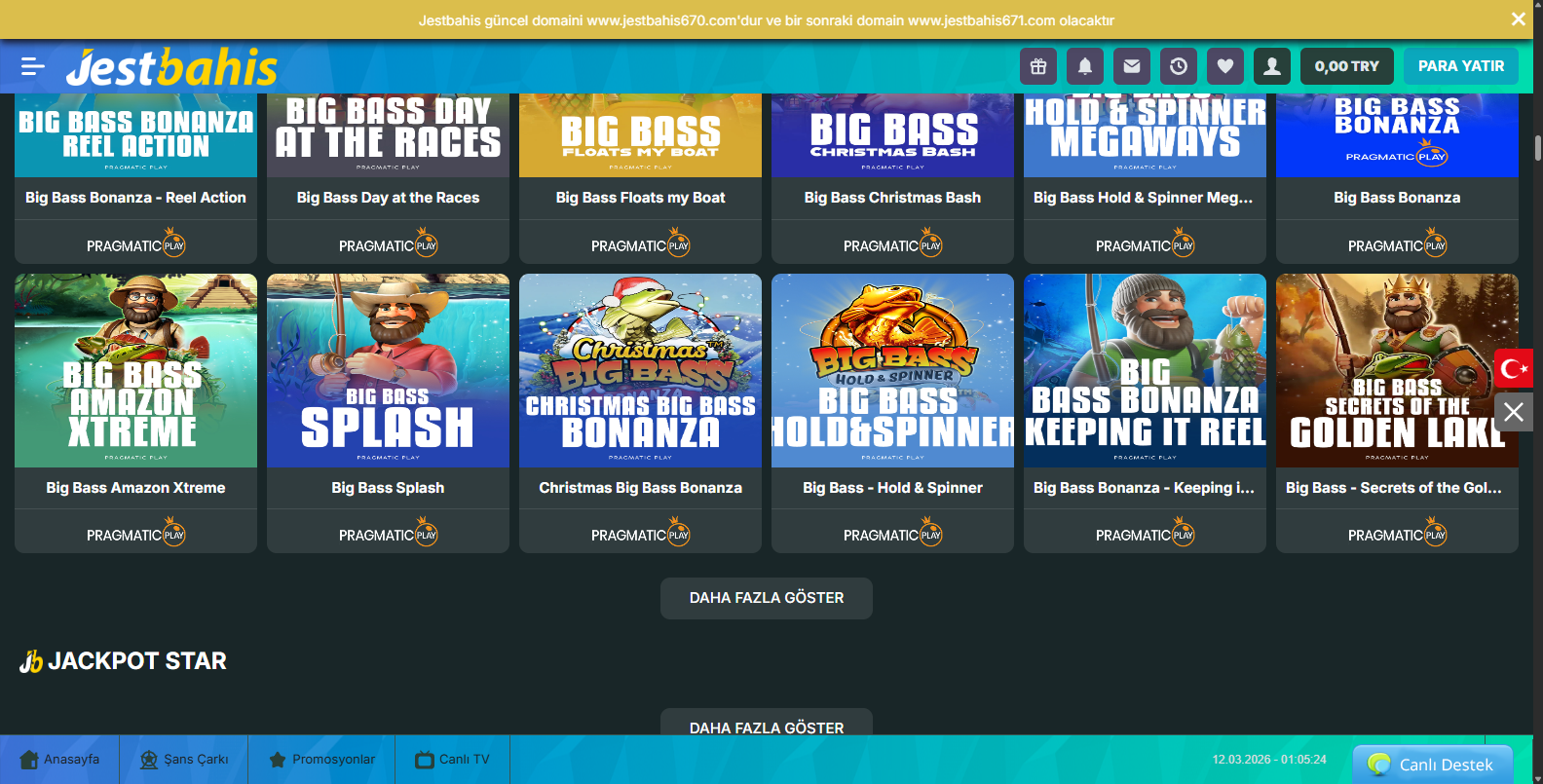Open Canlı Destek live chat
The width and height of the screenshot is (1543, 784).
coord(1432,765)
